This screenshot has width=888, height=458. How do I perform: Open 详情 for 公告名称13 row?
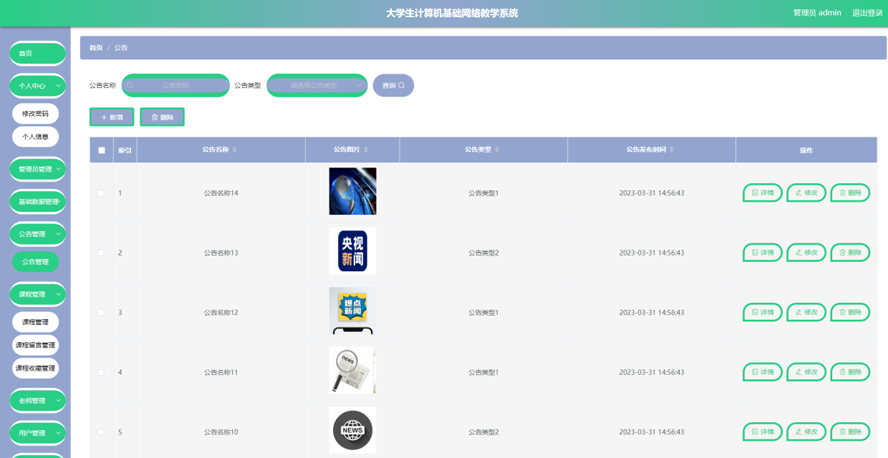point(762,252)
